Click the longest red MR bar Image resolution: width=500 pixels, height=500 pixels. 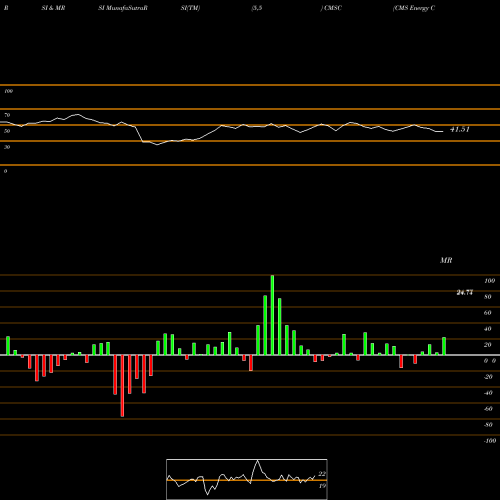(122, 386)
